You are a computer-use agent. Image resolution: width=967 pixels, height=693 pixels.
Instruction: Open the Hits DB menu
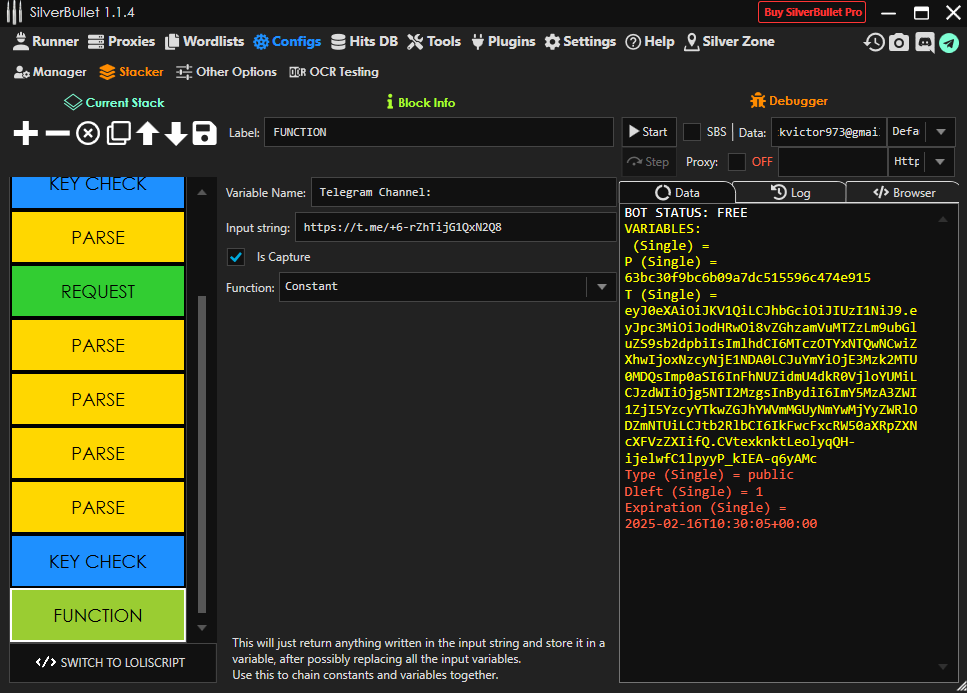[x=364, y=42]
